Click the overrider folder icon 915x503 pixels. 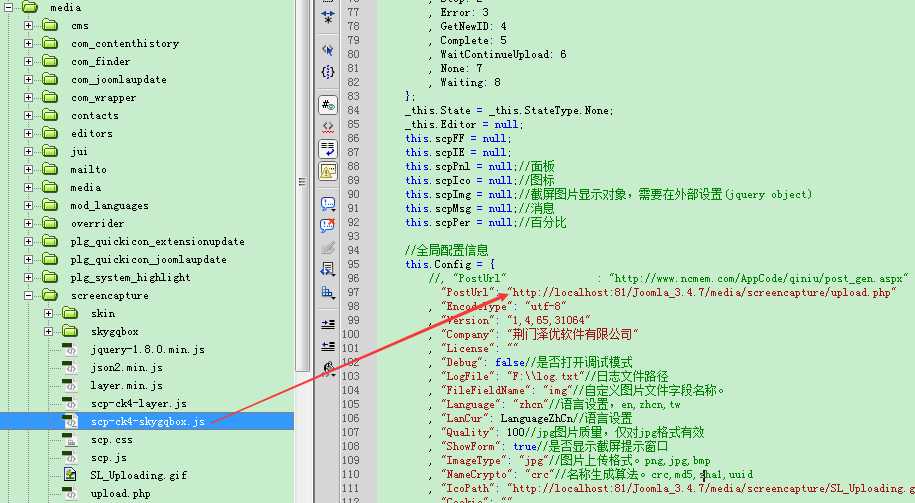(x=50, y=223)
